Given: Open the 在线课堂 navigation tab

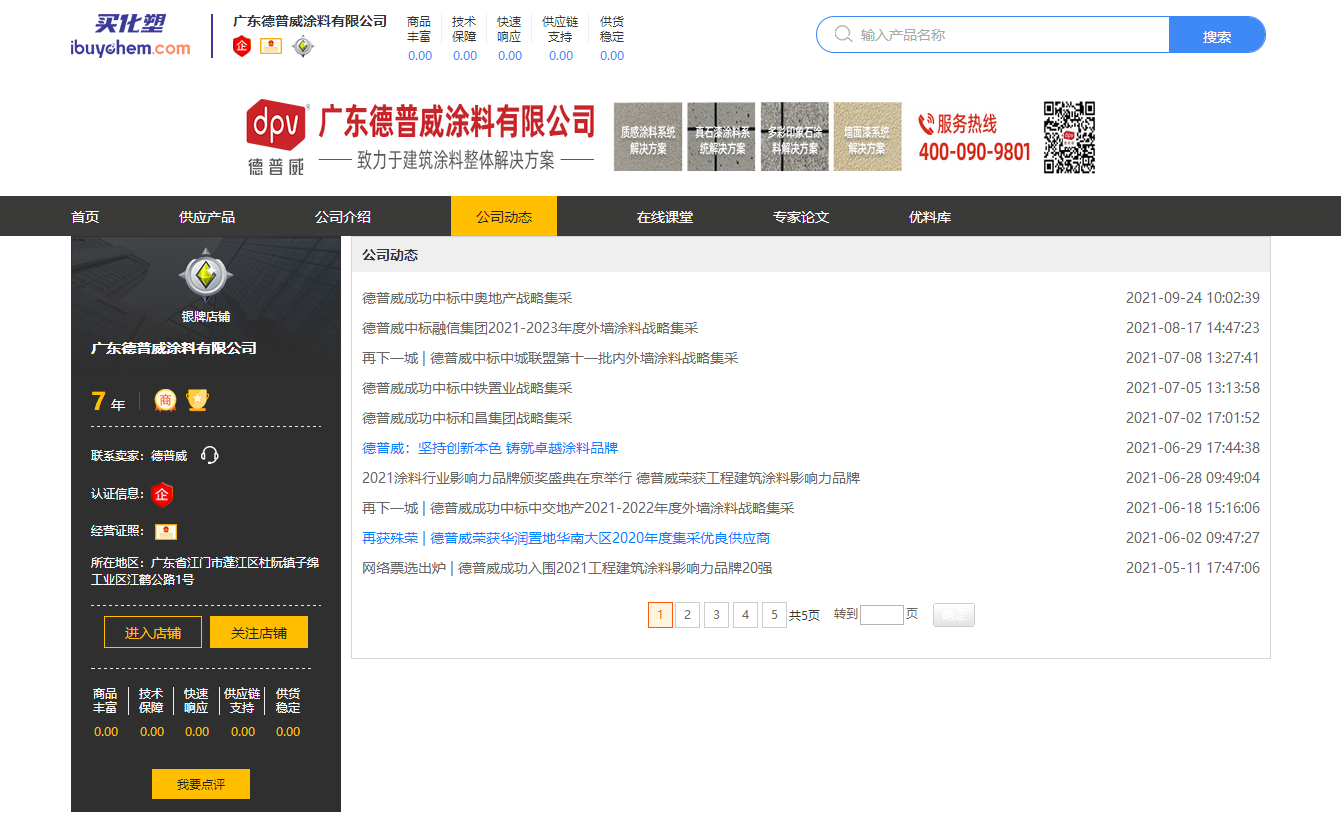Looking at the screenshot, I should pos(665,216).
